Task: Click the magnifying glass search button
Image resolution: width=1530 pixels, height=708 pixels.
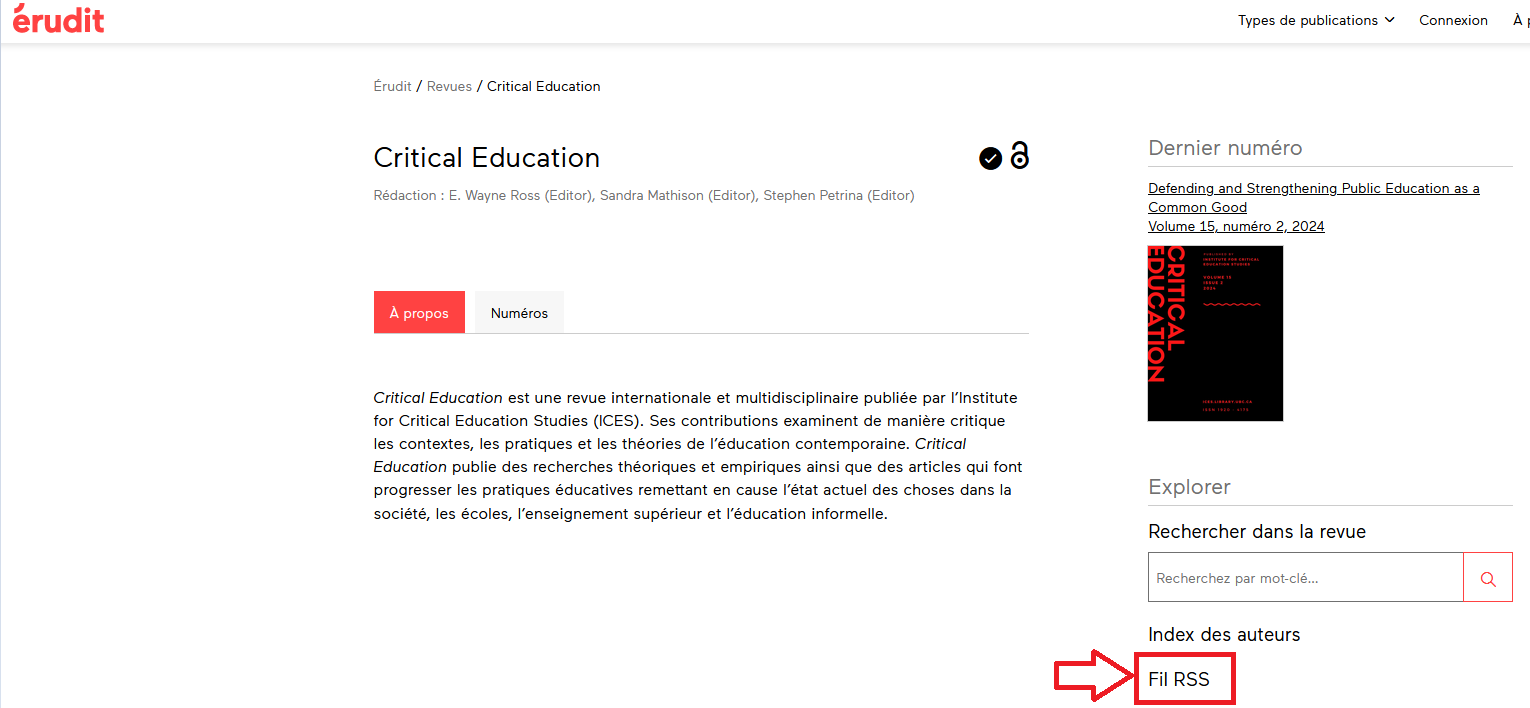Action: pyautogui.click(x=1488, y=578)
